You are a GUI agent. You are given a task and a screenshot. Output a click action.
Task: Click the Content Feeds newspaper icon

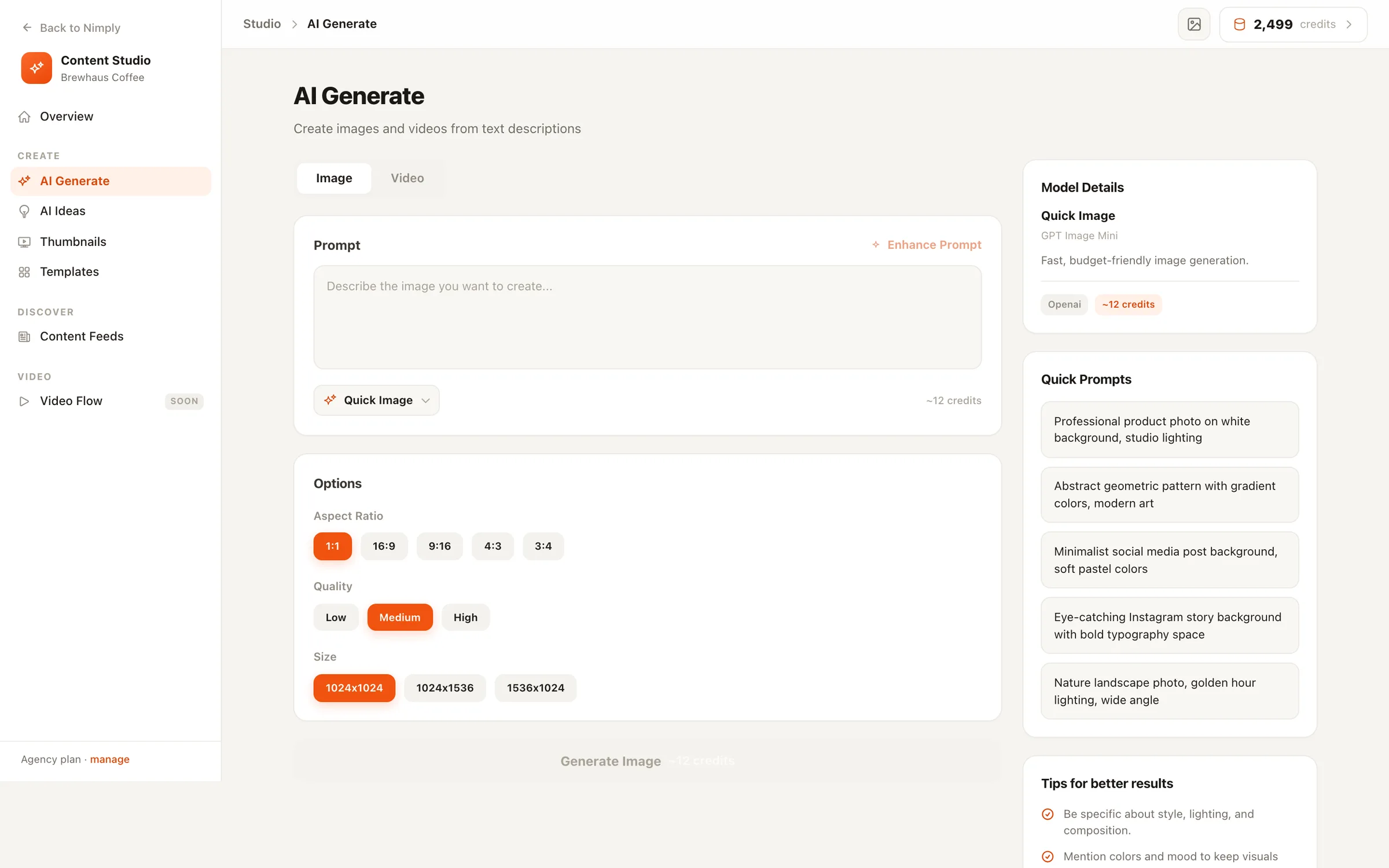(x=24, y=337)
